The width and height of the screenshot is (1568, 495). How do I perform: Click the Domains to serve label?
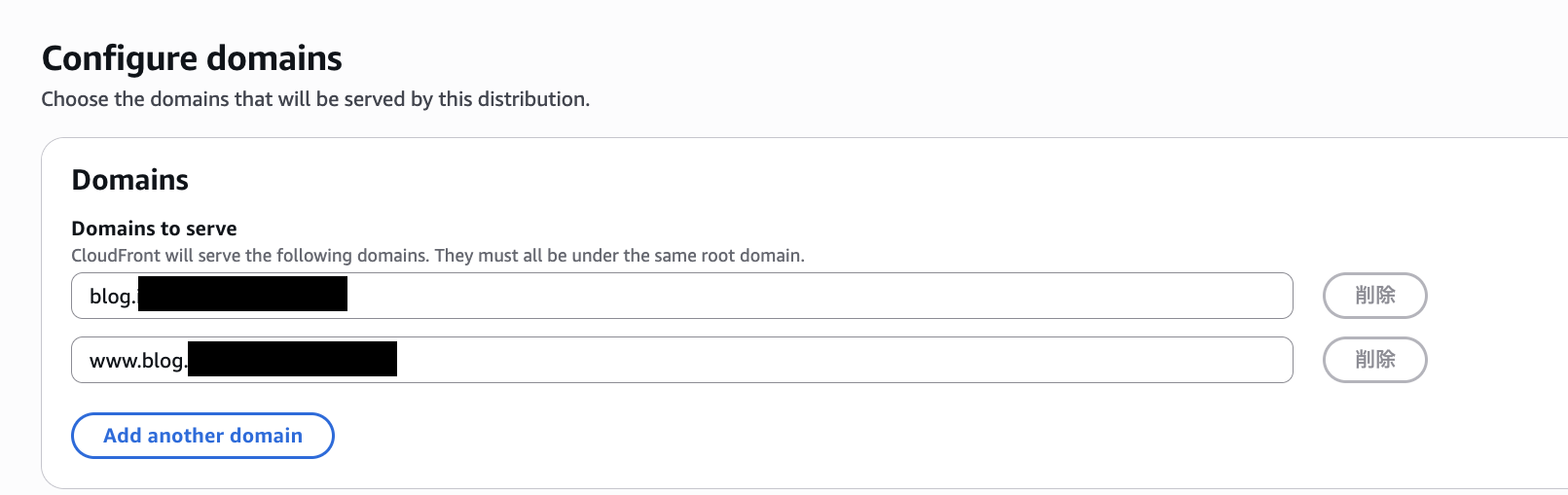pyautogui.click(x=154, y=229)
